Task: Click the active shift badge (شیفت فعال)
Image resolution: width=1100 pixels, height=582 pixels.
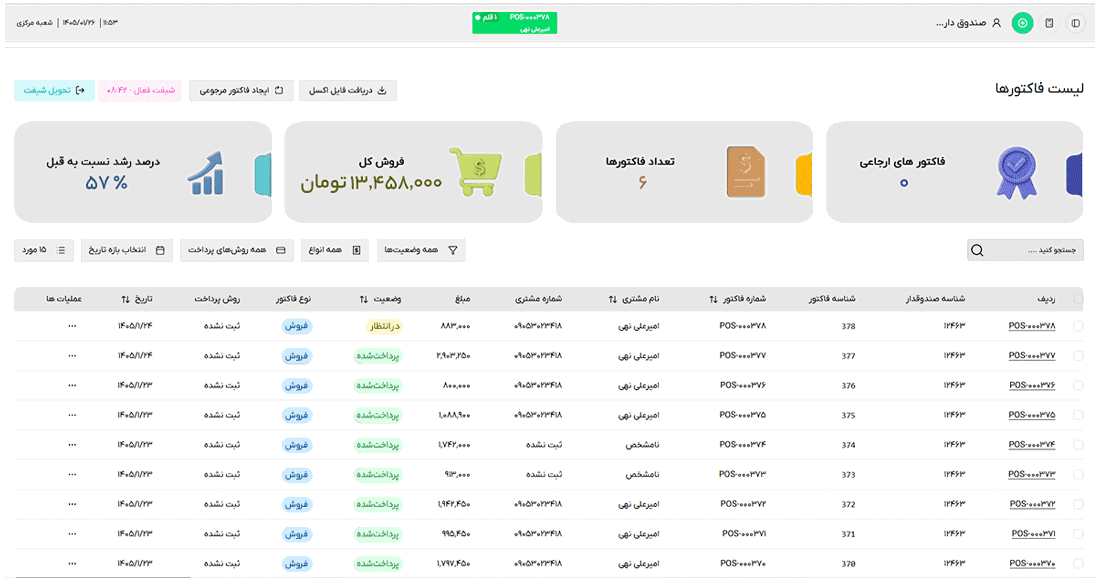Action: pyautogui.click(x=140, y=90)
